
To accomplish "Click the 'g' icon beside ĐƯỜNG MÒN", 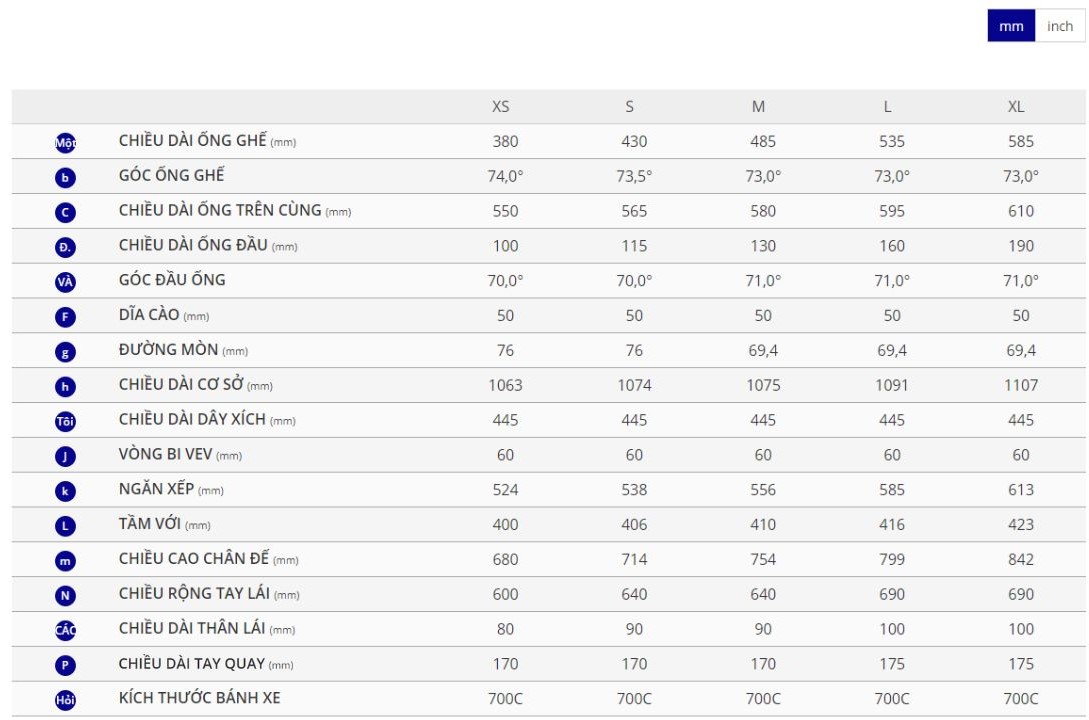I will click(65, 352).
